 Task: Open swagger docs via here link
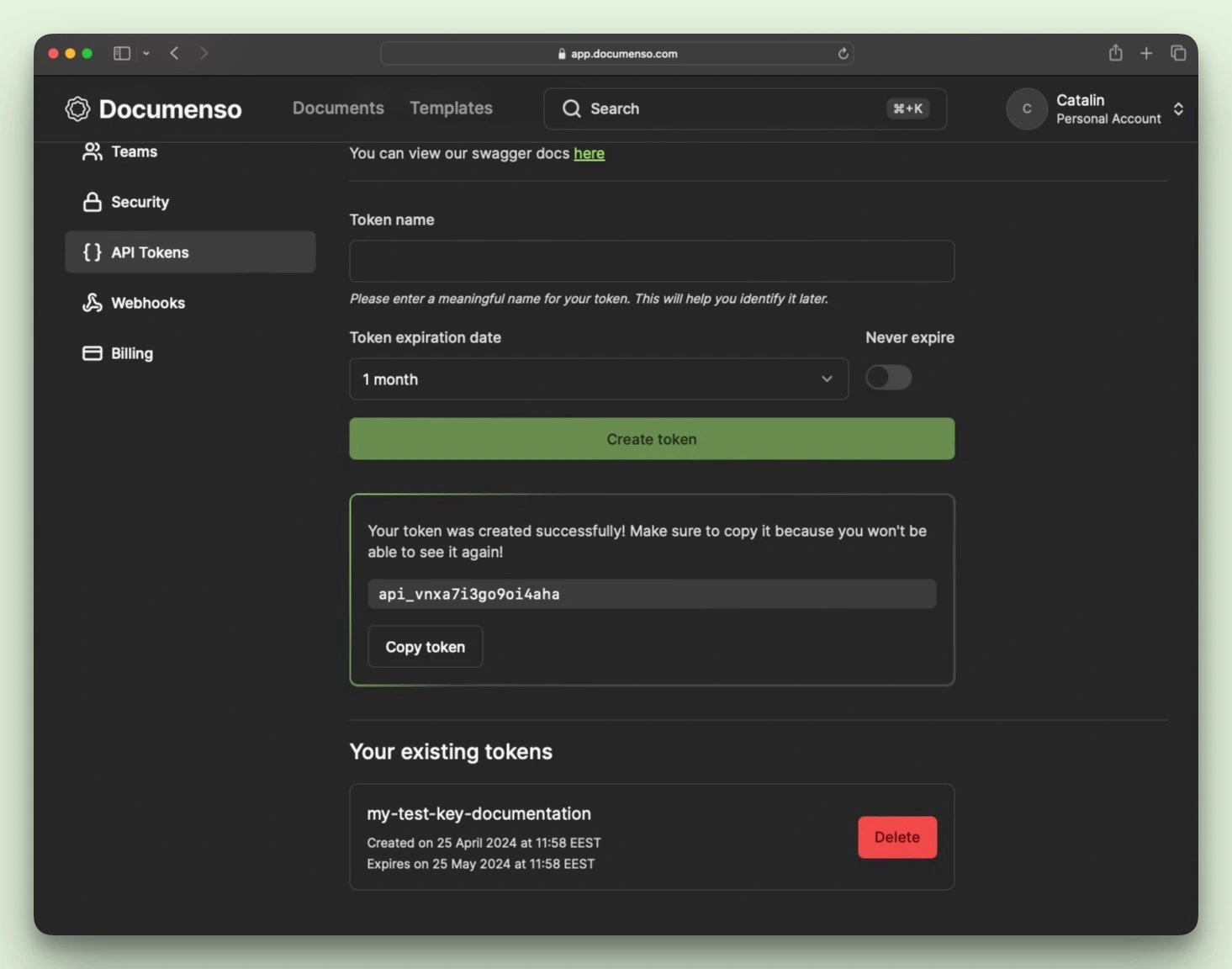(x=589, y=153)
